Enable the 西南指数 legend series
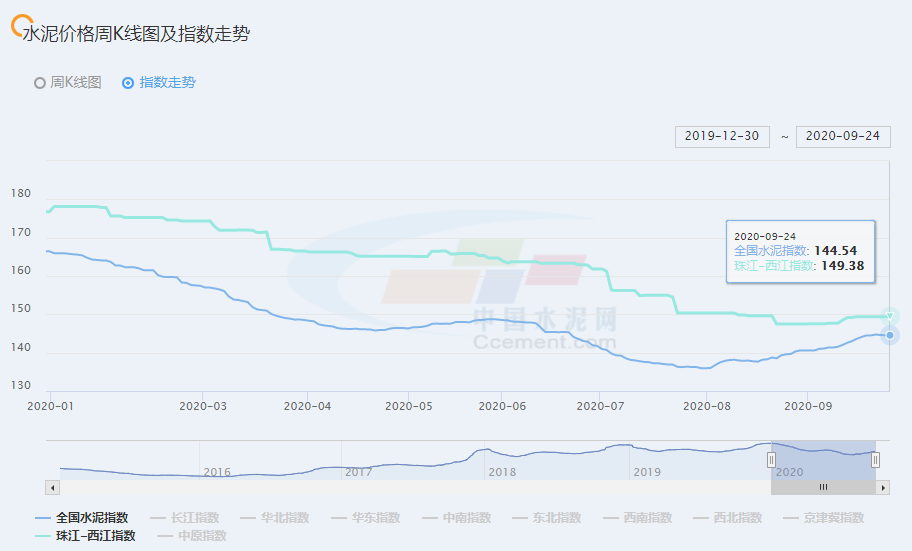The width and height of the screenshot is (912, 551). (x=637, y=518)
